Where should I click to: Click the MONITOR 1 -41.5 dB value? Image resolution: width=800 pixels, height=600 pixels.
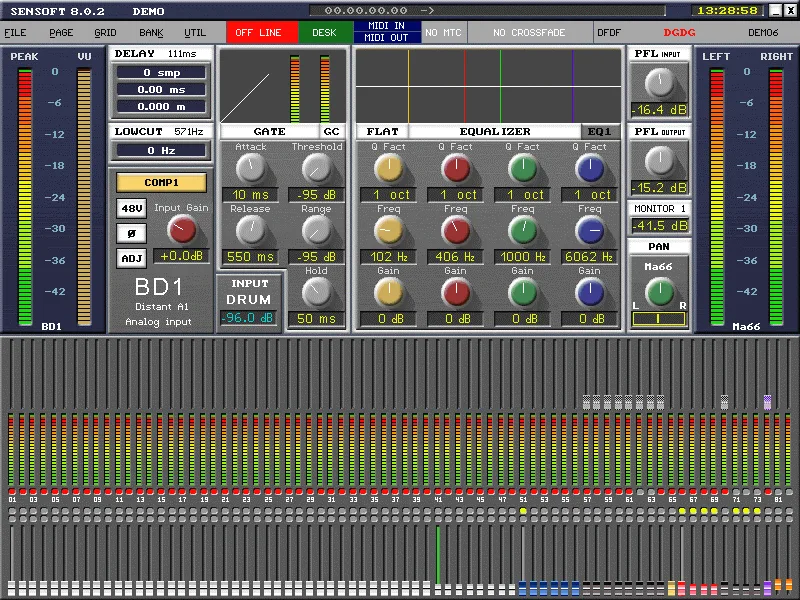click(x=660, y=226)
